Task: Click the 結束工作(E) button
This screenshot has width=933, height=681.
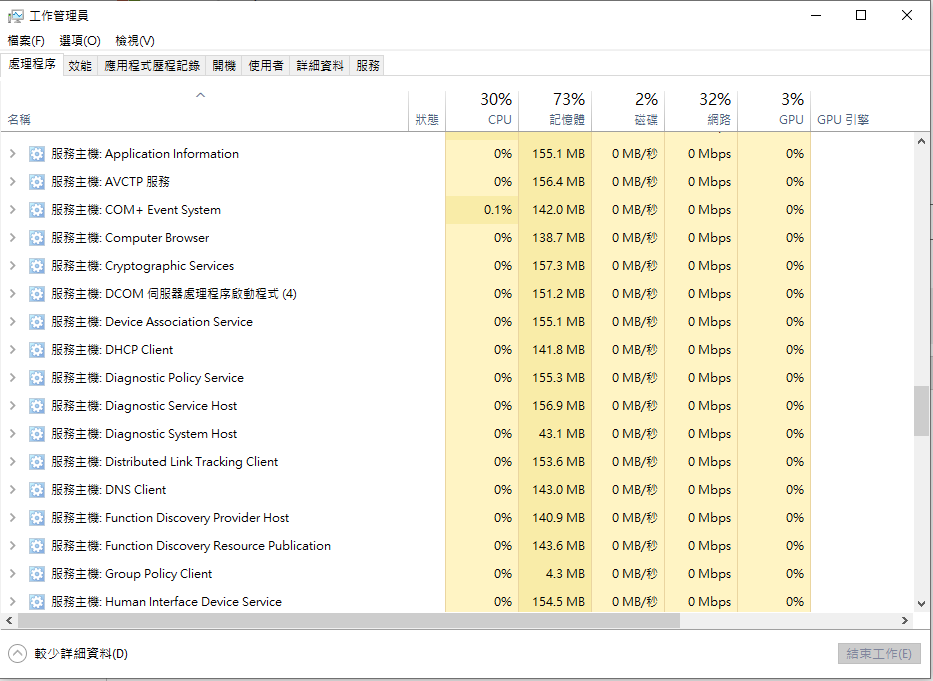Action: pyautogui.click(x=879, y=654)
